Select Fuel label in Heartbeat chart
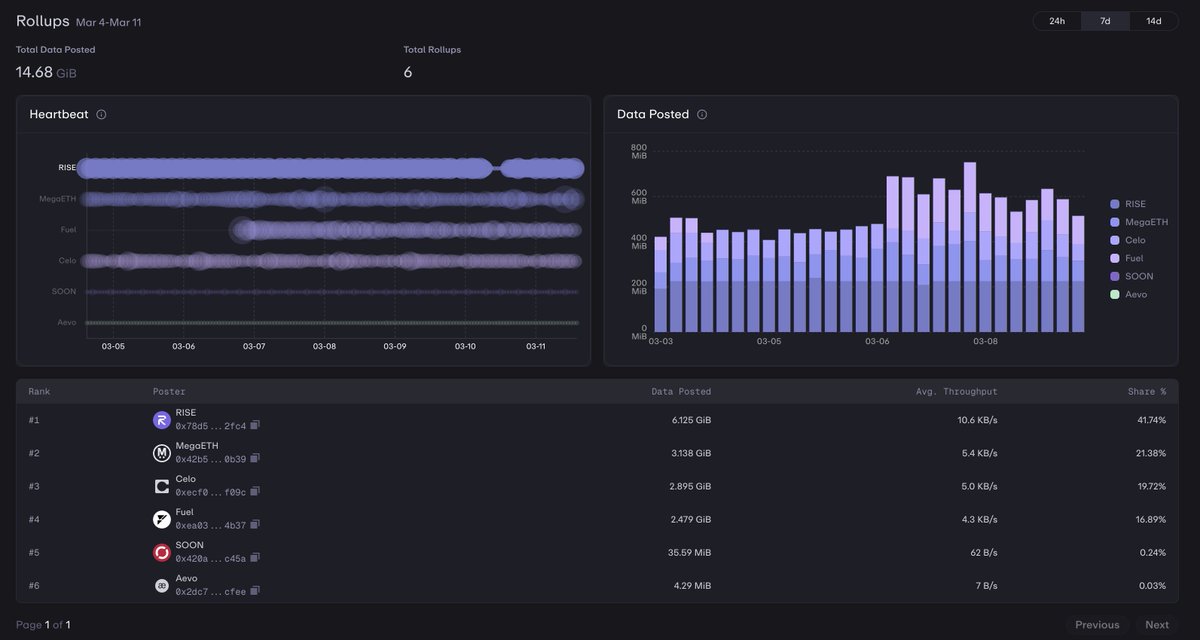The height and width of the screenshot is (640, 1200). (68, 229)
